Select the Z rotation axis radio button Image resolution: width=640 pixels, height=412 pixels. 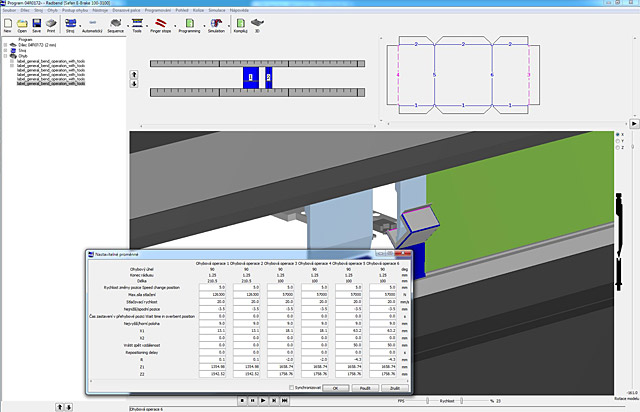pyautogui.click(x=618, y=147)
